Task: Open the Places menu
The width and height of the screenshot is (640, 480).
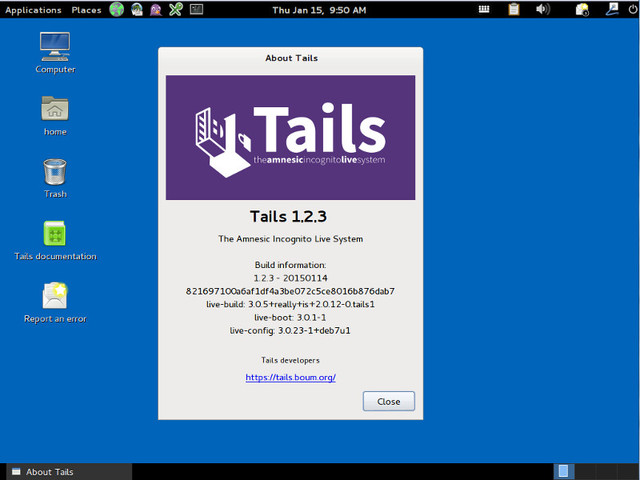Action: 86,10
